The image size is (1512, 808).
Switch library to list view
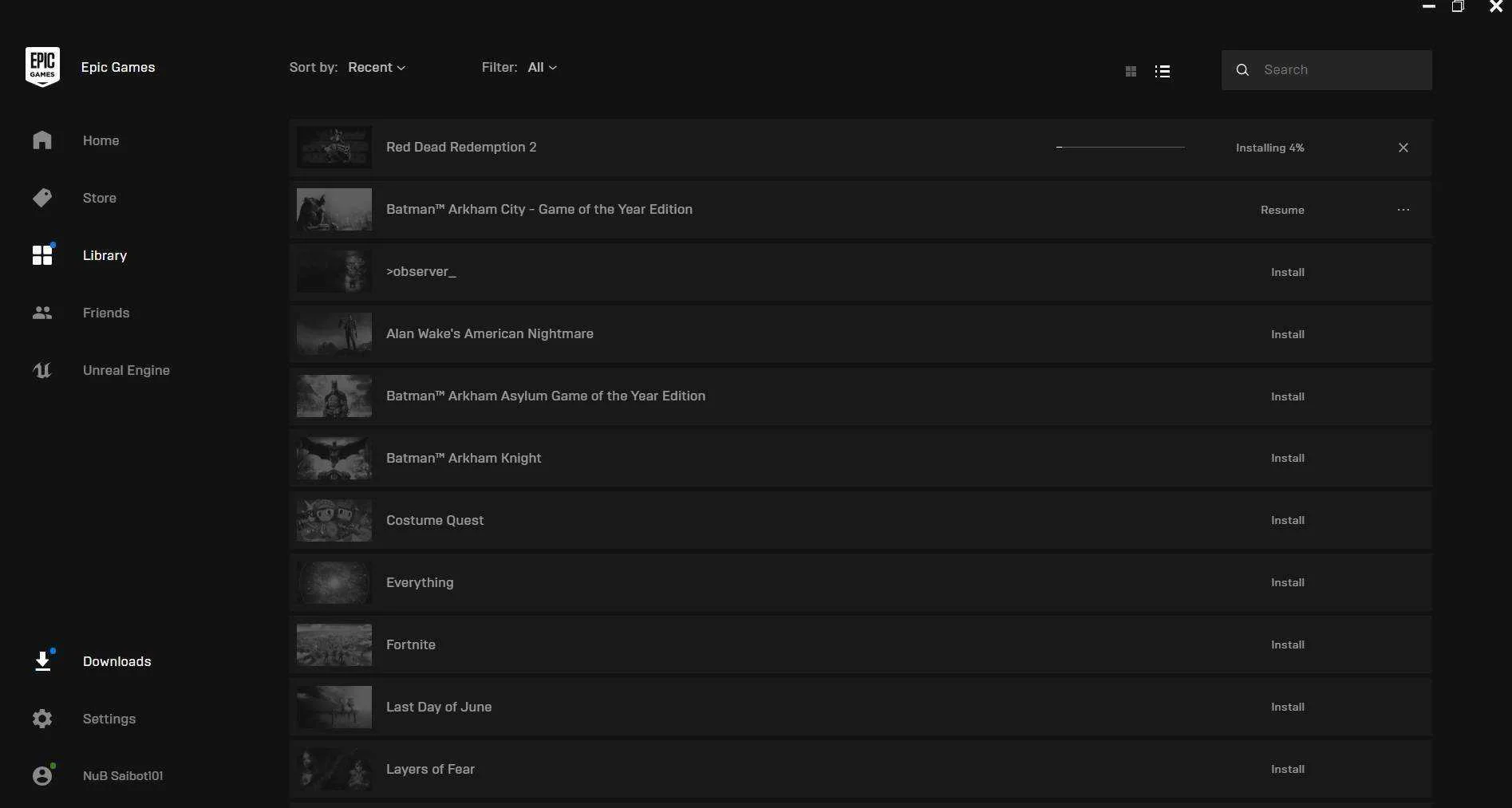coord(1163,71)
